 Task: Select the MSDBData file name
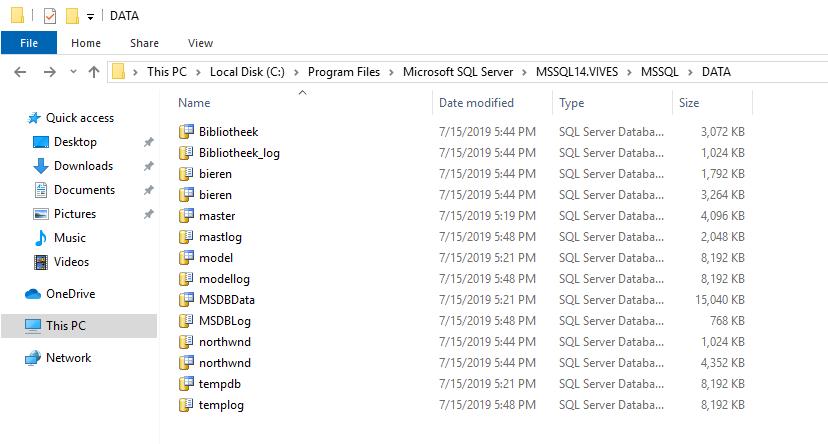[227, 300]
